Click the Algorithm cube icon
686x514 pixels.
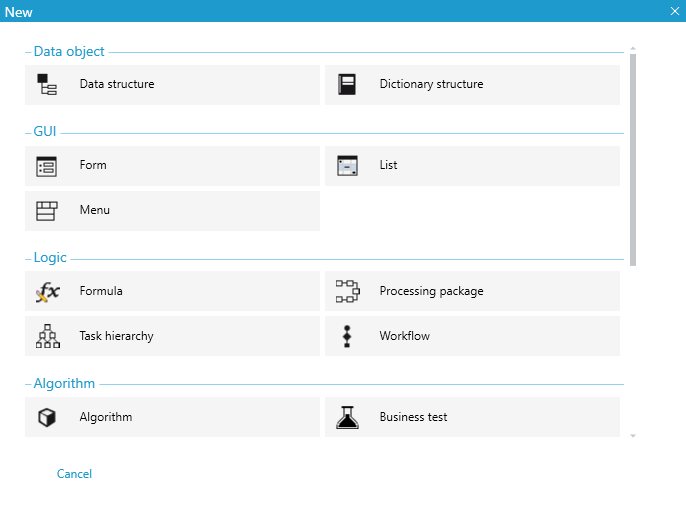(x=47, y=417)
